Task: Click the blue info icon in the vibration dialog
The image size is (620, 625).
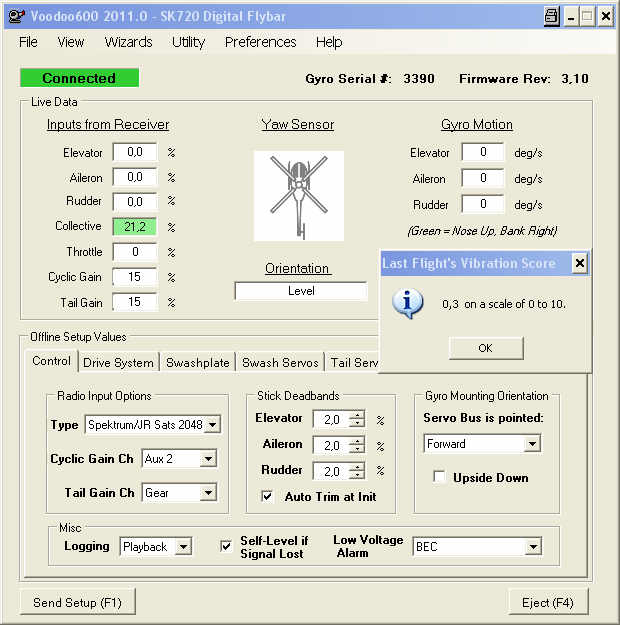Action: pyautogui.click(x=407, y=303)
